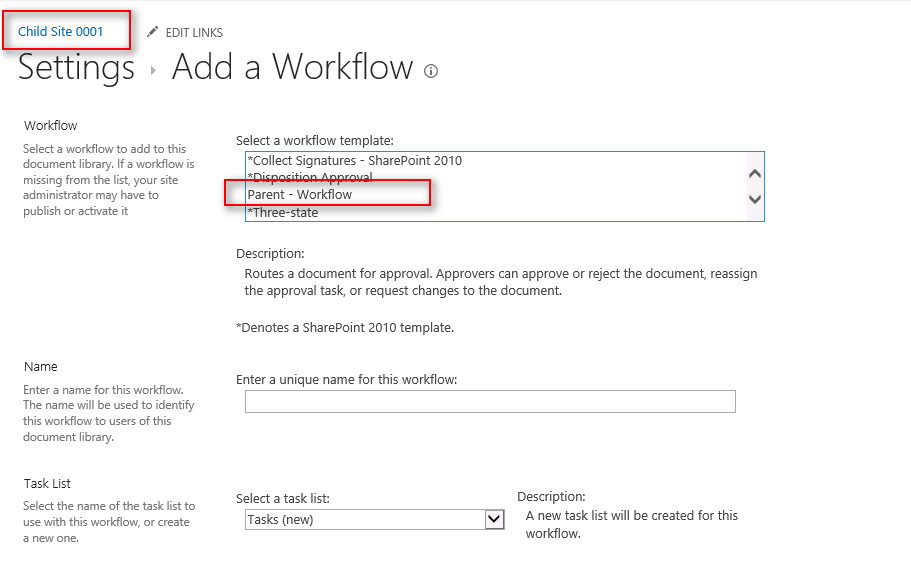The image size is (911, 574).
Task: Click the Settings breadcrumb title
Action: pos(76,67)
